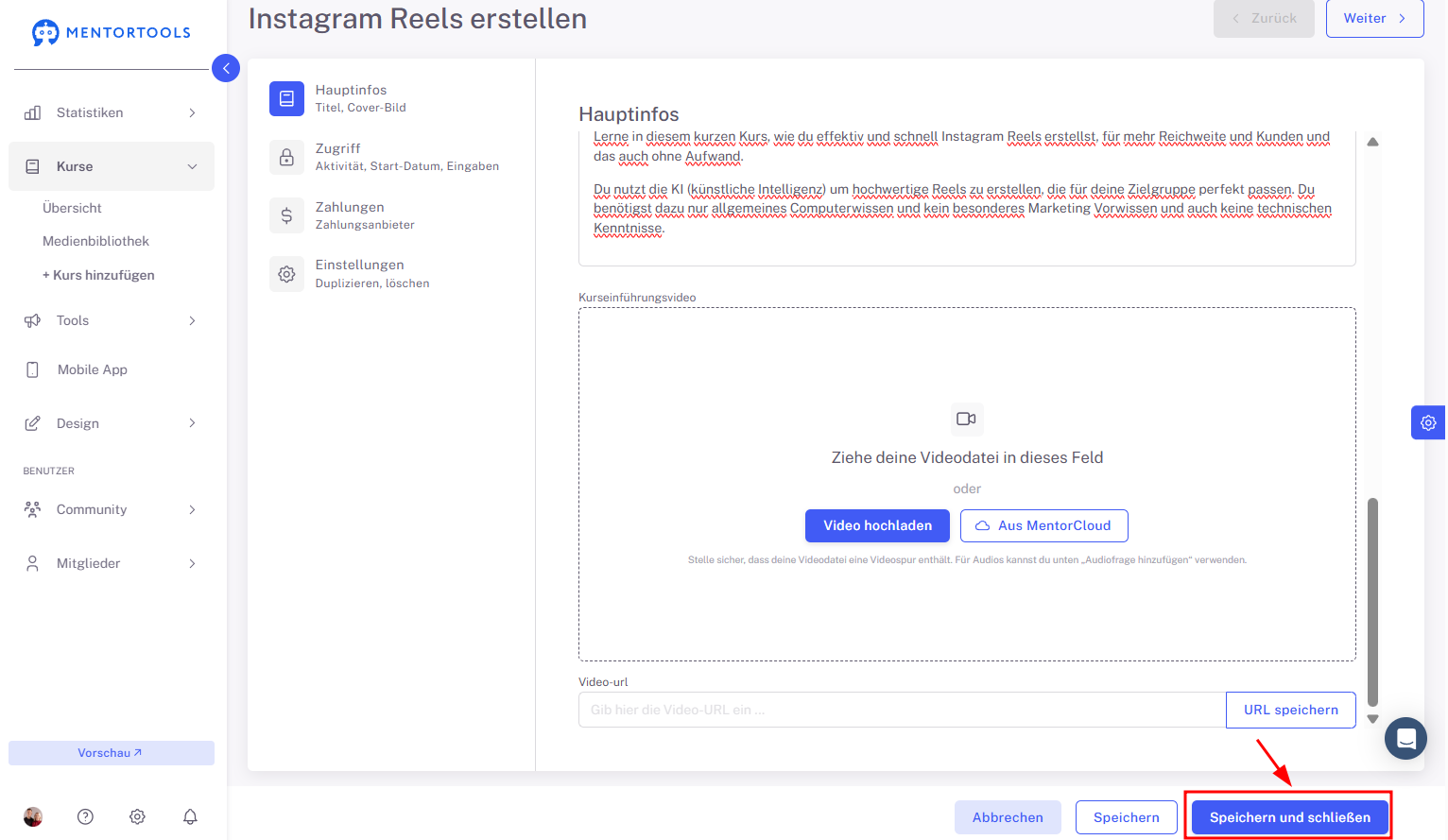
Task: Click the MentorTools logo
Action: tap(112, 32)
